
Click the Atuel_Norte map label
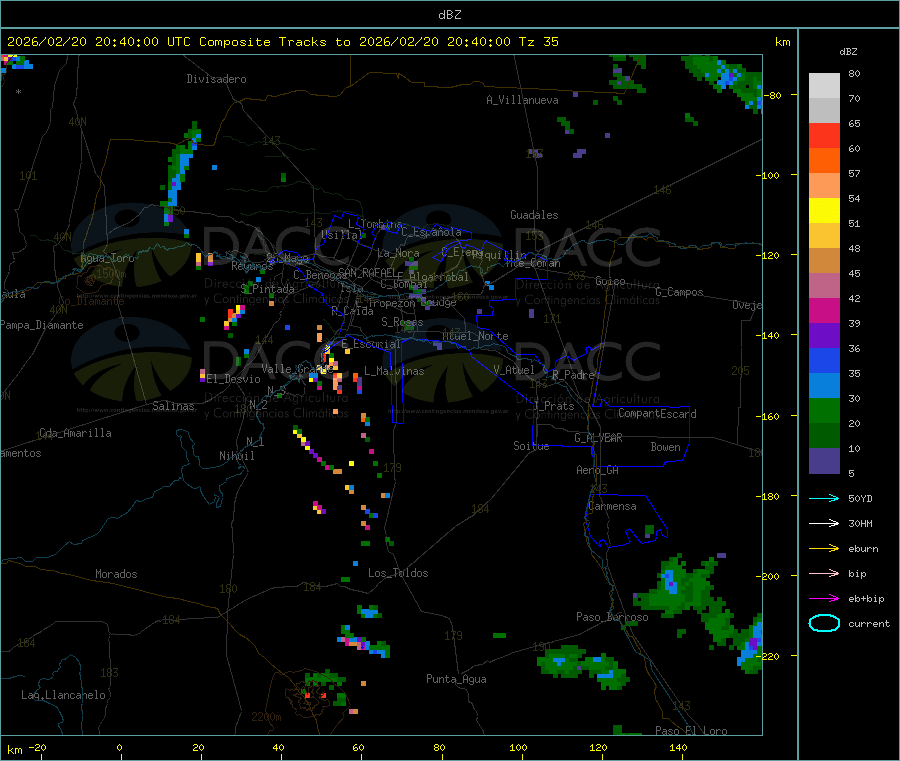pos(475,336)
